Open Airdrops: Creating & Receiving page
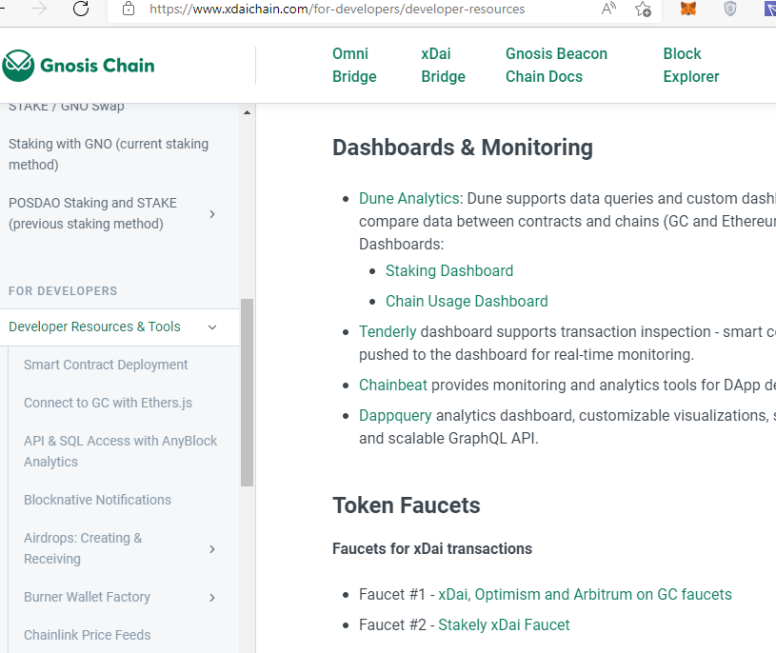The height and width of the screenshot is (653, 776). coord(83,549)
